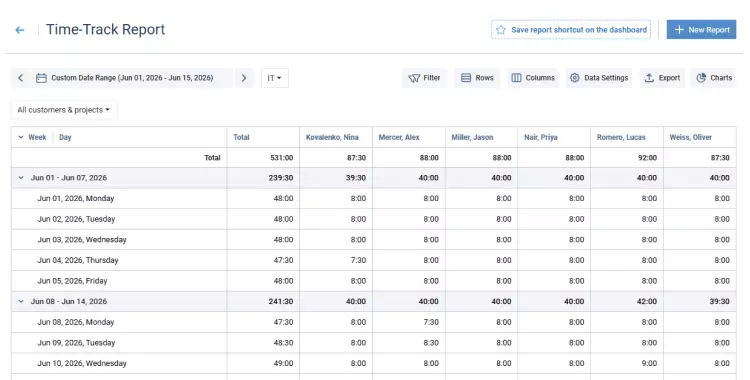Screen dimensions: 750x380
Task: Select the Jun 04, 2026, Thursday row
Action: (x=374, y=260)
